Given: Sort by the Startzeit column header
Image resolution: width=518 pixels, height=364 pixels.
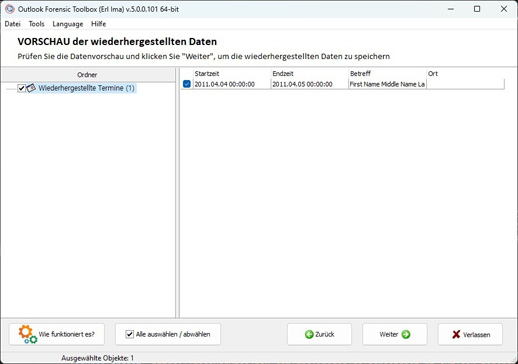Looking at the screenshot, I should point(232,74).
